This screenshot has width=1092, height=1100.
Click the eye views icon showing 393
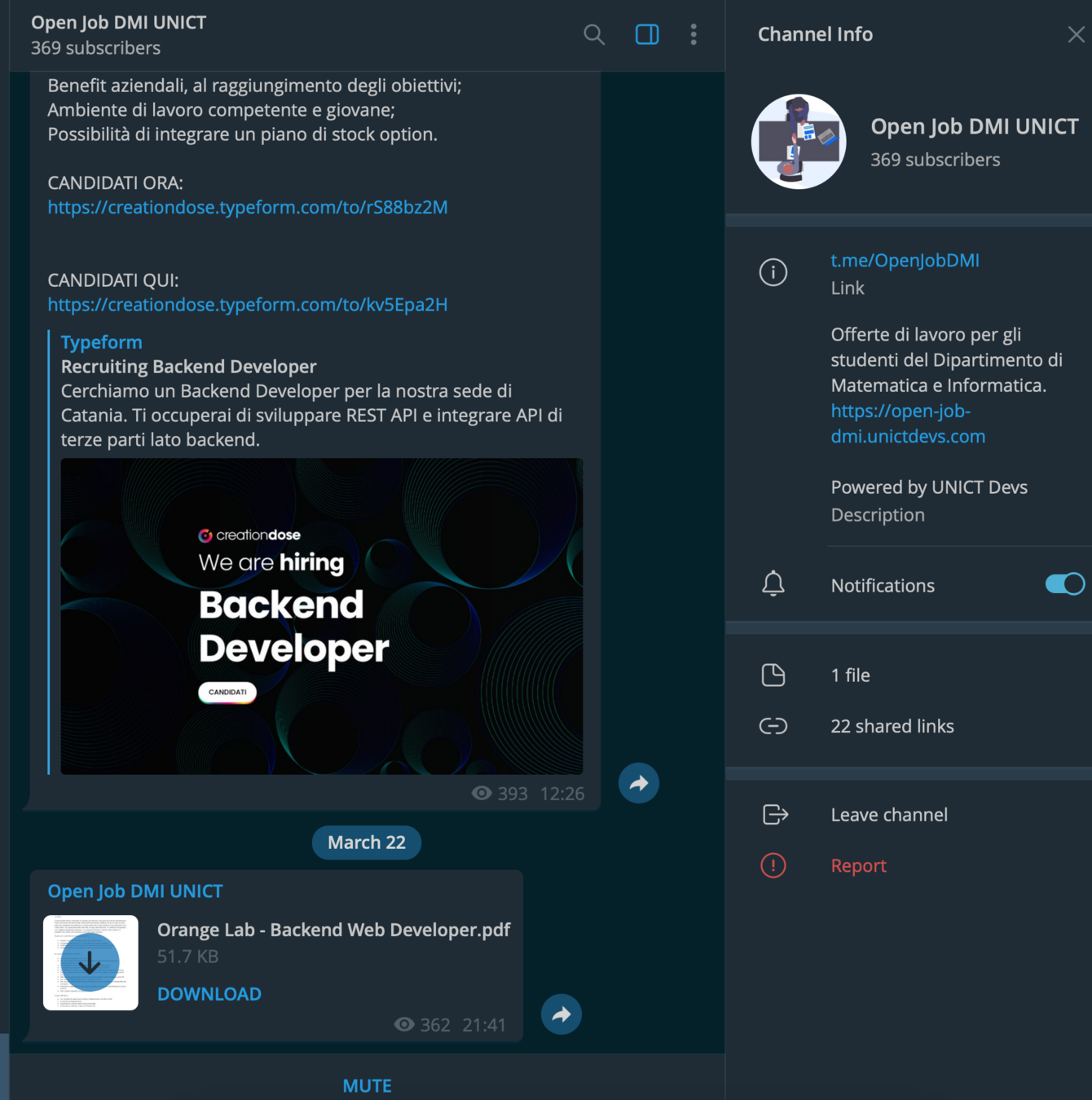pos(482,793)
